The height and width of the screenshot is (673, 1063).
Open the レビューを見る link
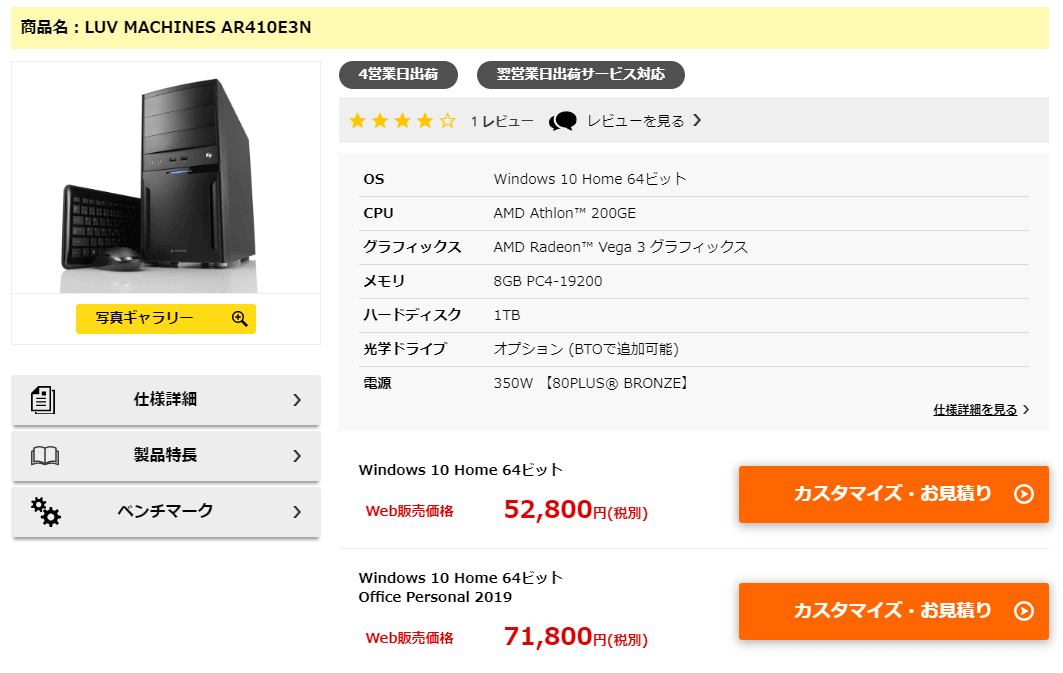click(636, 121)
